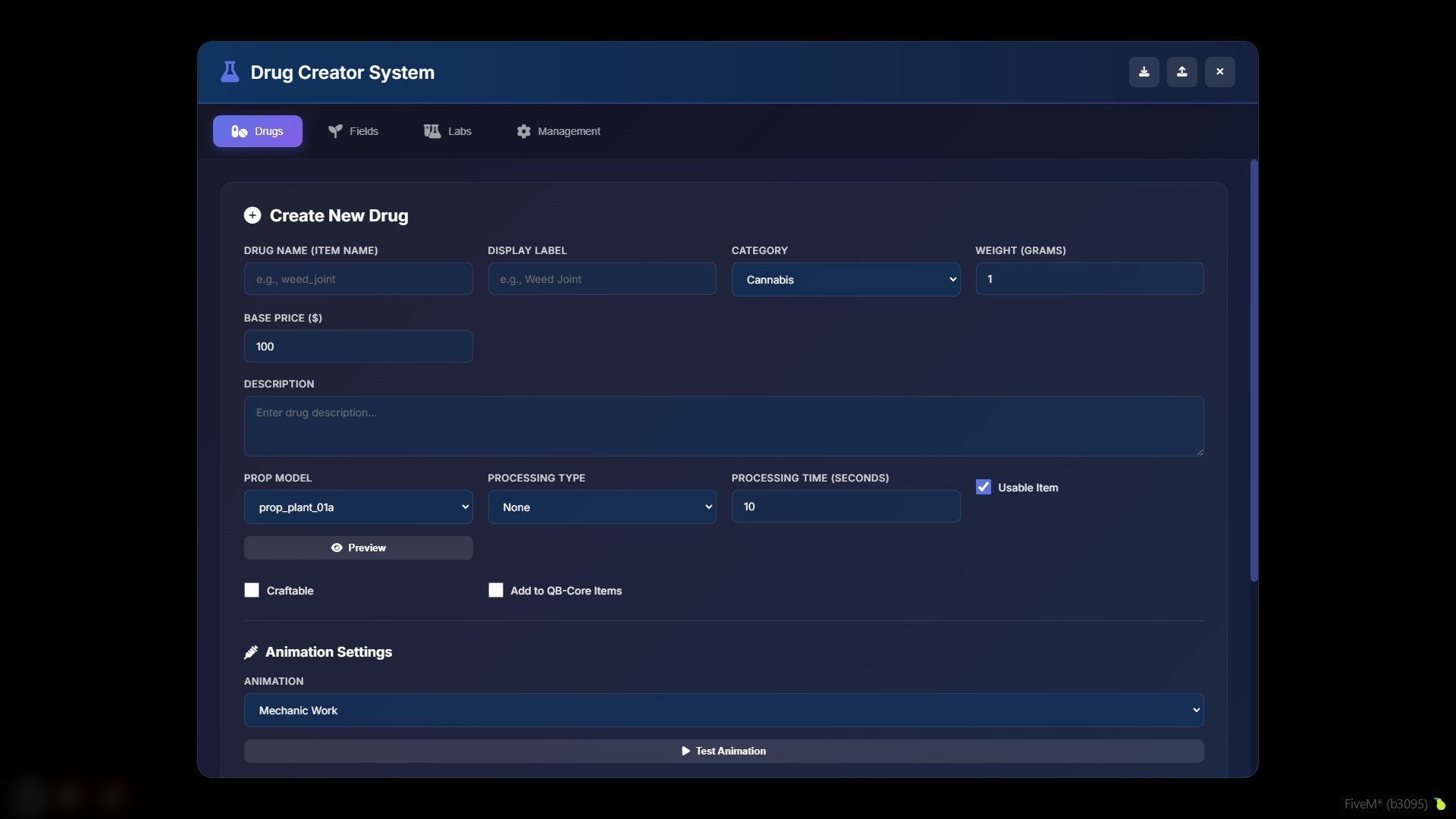The image size is (1456, 819).
Task: Click the Preview button with eye icon
Action: click(x=358, y=548)
